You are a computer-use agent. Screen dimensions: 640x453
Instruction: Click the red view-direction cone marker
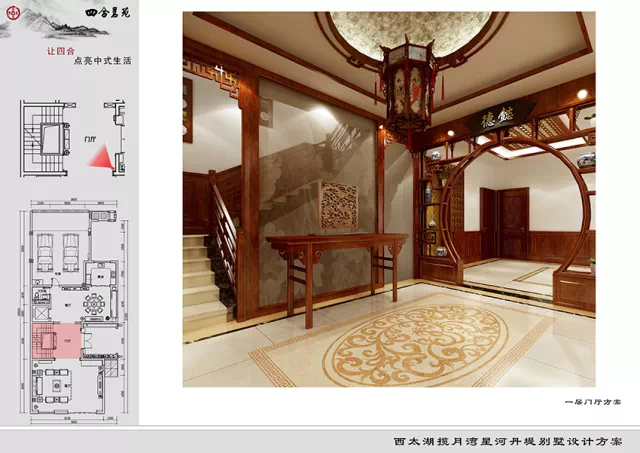101,156
